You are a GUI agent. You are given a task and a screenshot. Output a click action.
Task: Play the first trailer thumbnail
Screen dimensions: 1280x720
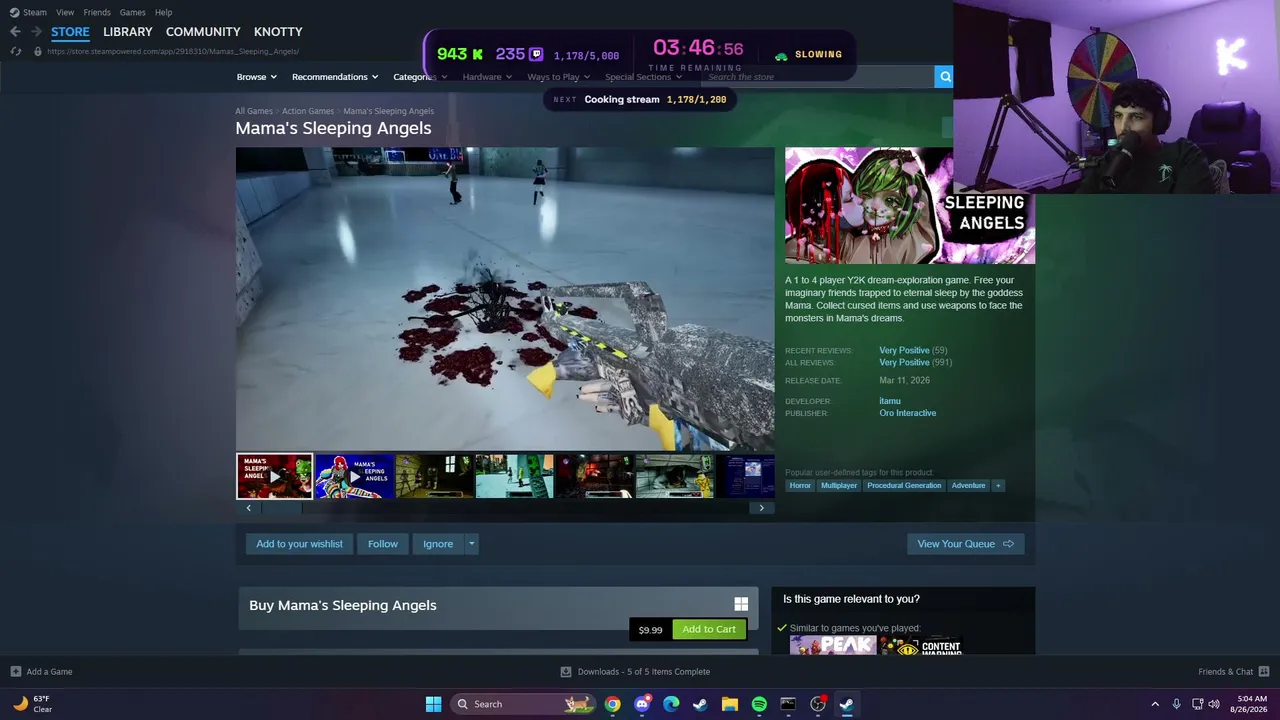tap(274, 476)
